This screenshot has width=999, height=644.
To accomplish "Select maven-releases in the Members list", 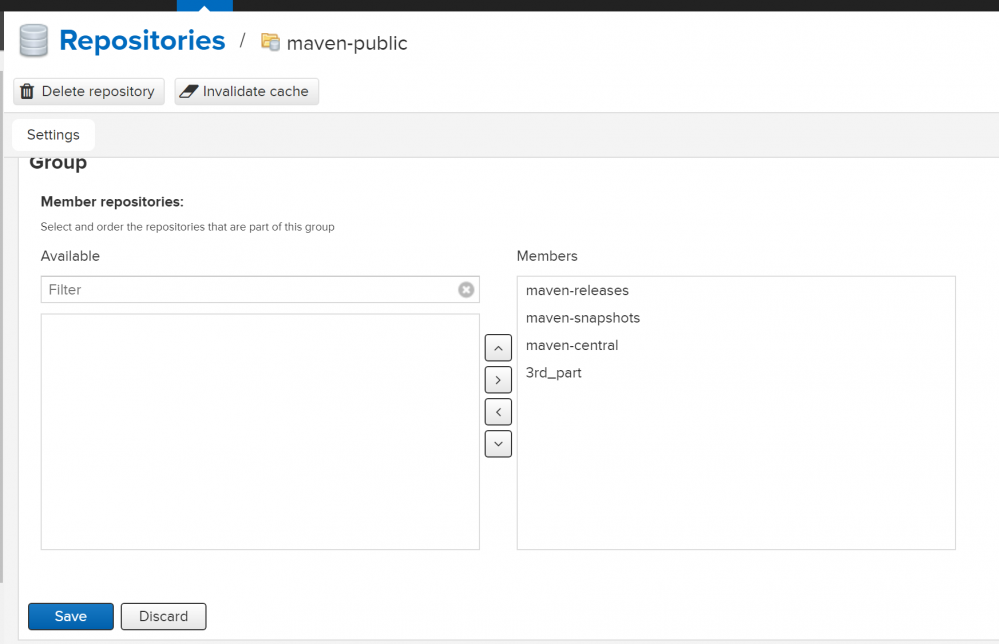I will coord(577,291).
